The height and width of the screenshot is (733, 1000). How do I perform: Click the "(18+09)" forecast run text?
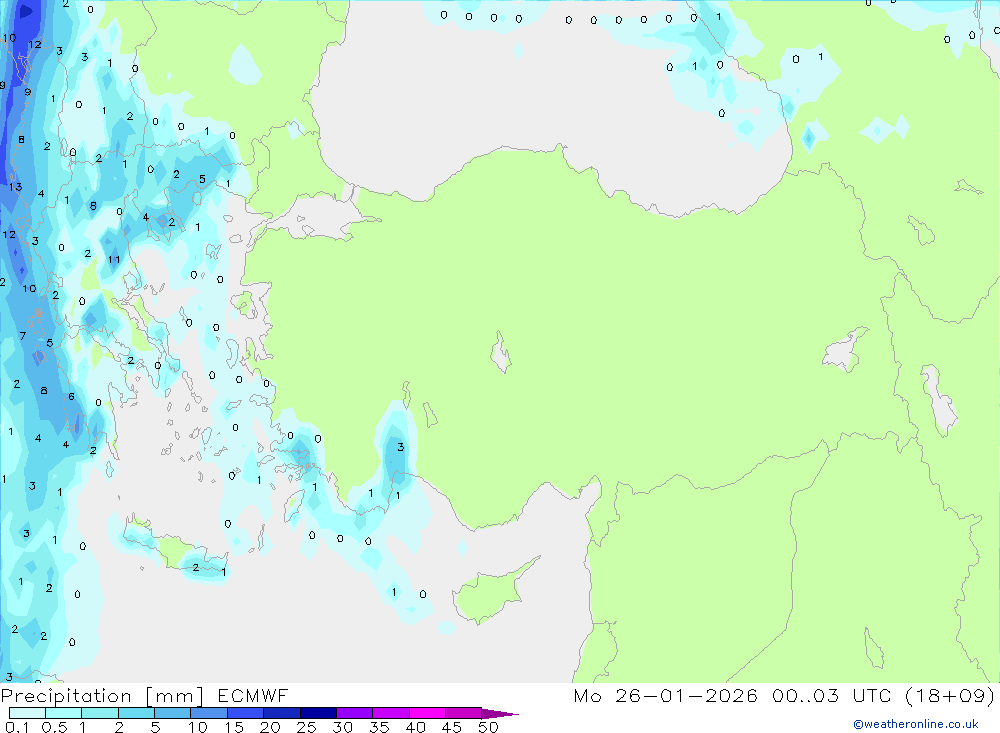click(950, 695)
